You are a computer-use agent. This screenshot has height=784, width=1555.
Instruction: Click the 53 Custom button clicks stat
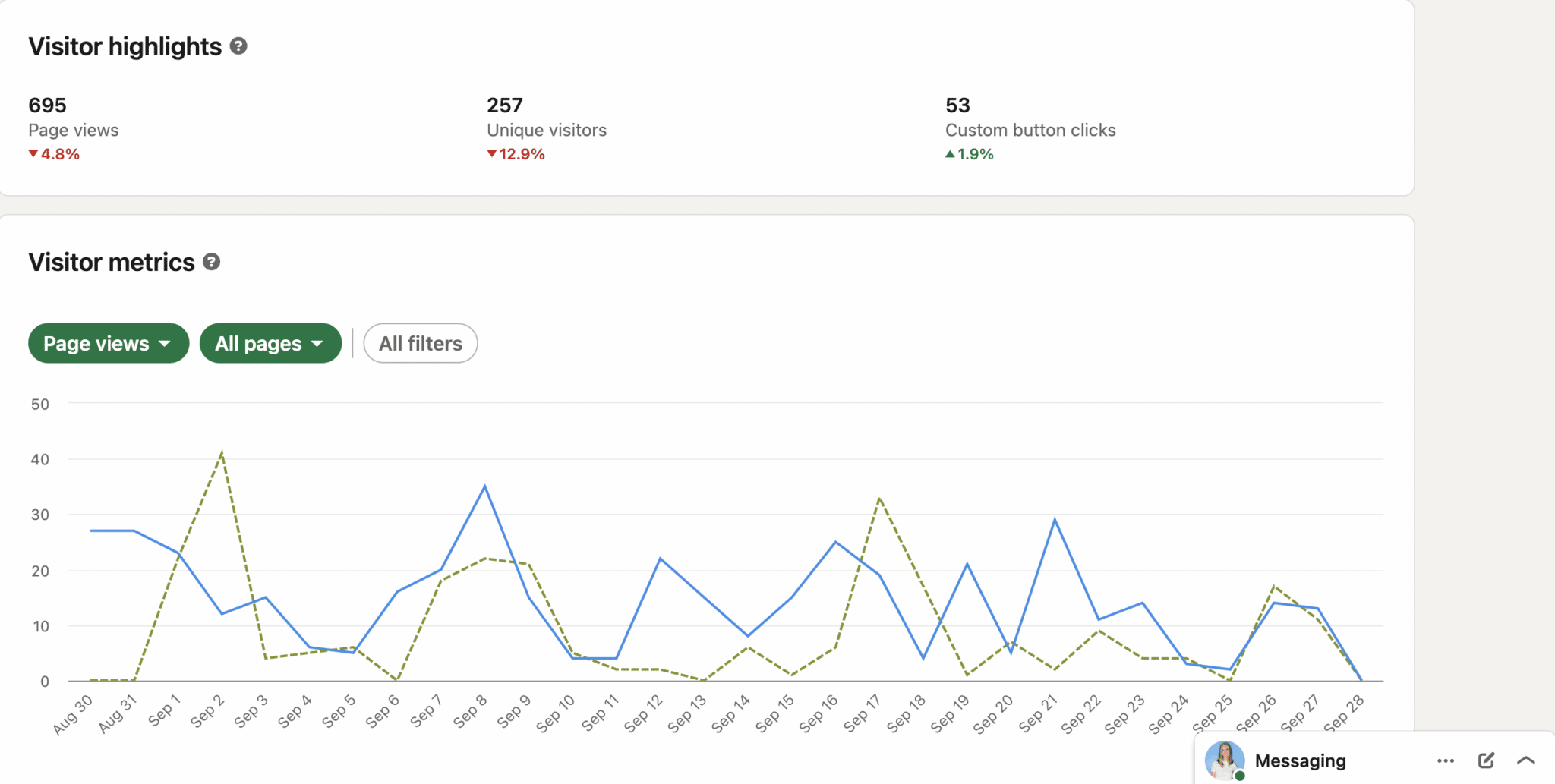(957, 105)
